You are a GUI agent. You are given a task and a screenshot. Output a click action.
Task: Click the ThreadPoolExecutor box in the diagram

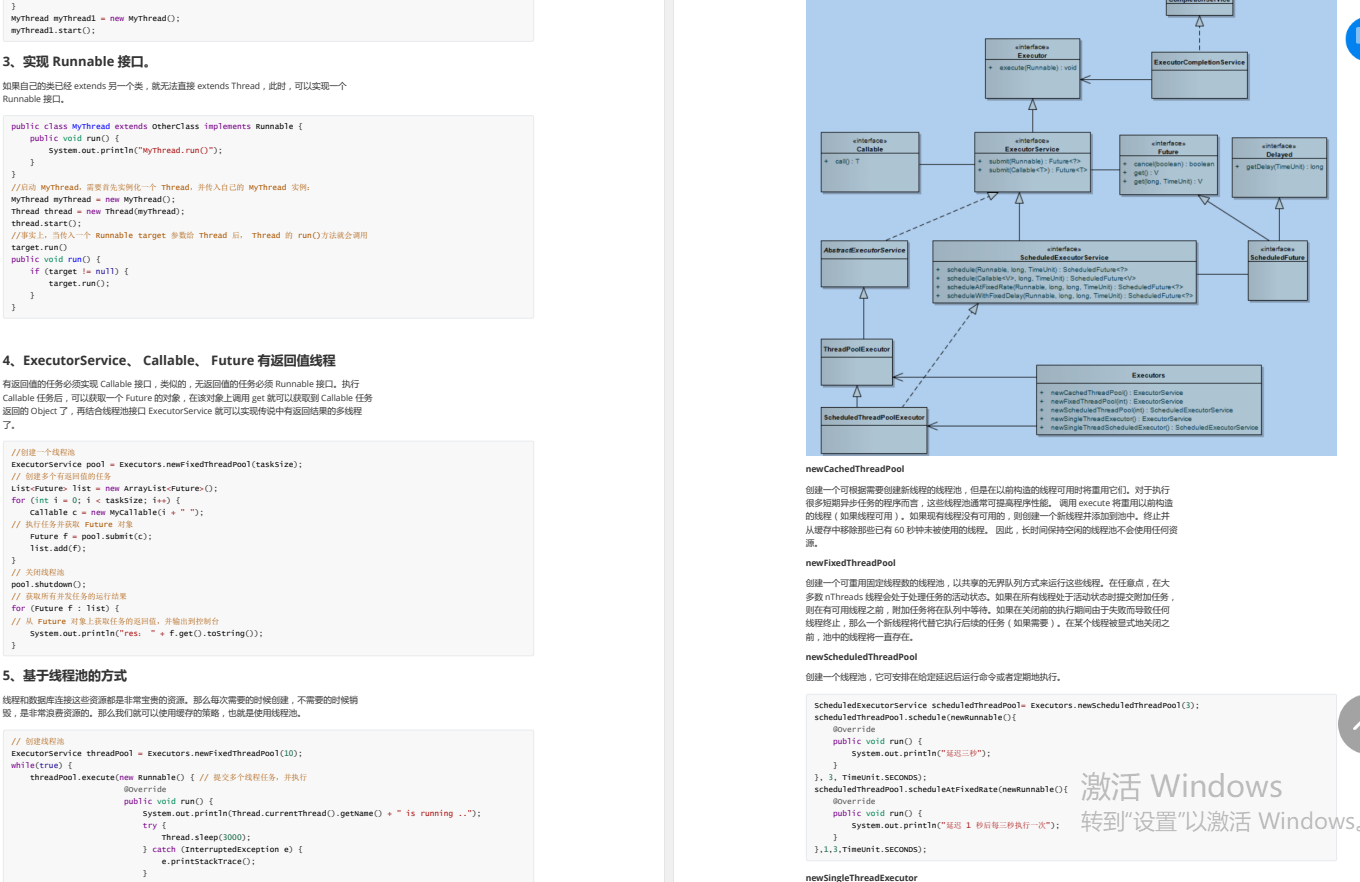(x=856, y=363)
